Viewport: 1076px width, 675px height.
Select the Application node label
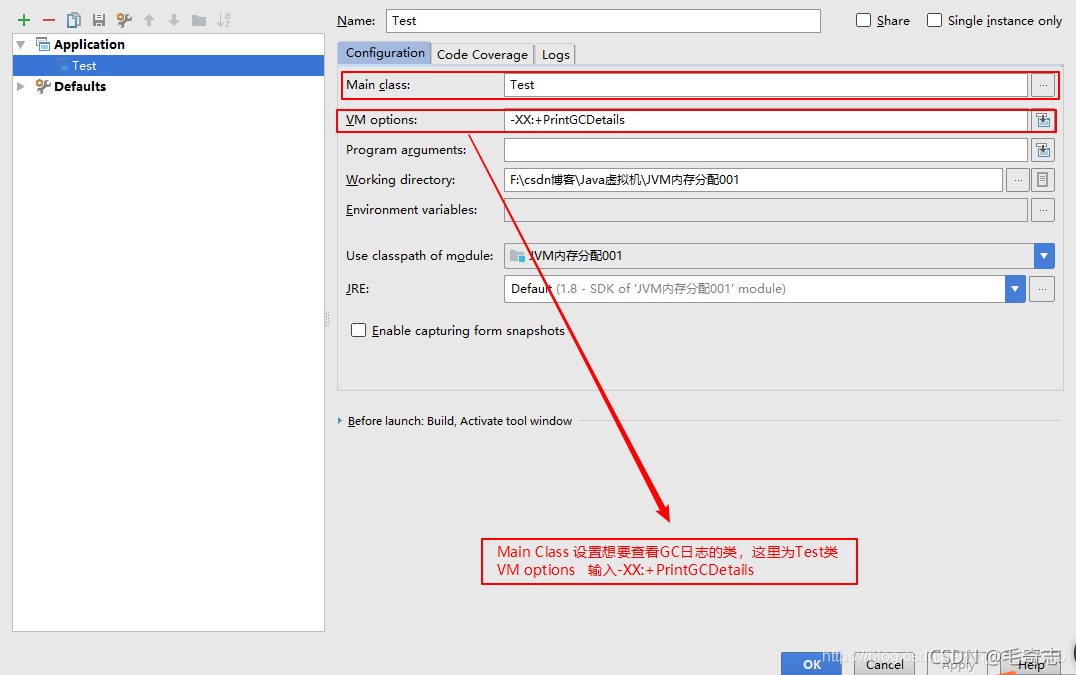coord(89,45)
